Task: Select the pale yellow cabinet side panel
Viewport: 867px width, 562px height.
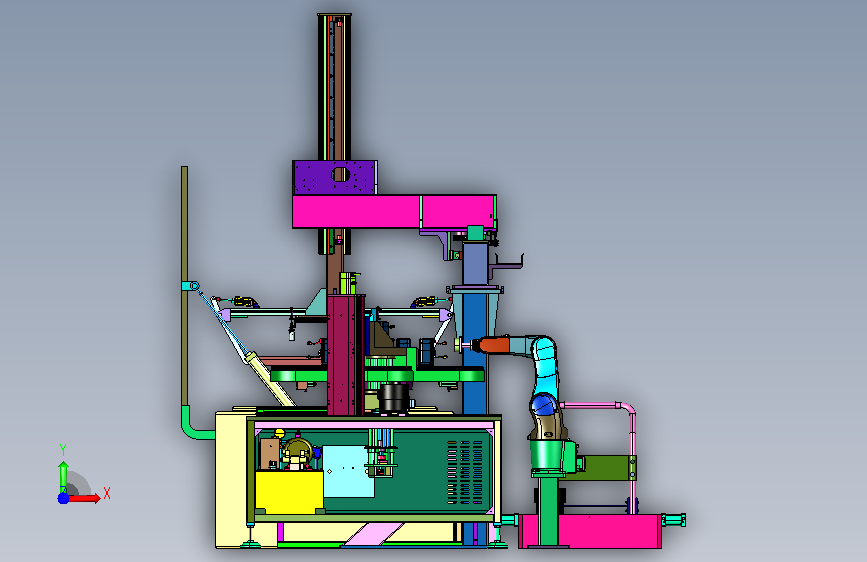Action: [x=231, y=479]
